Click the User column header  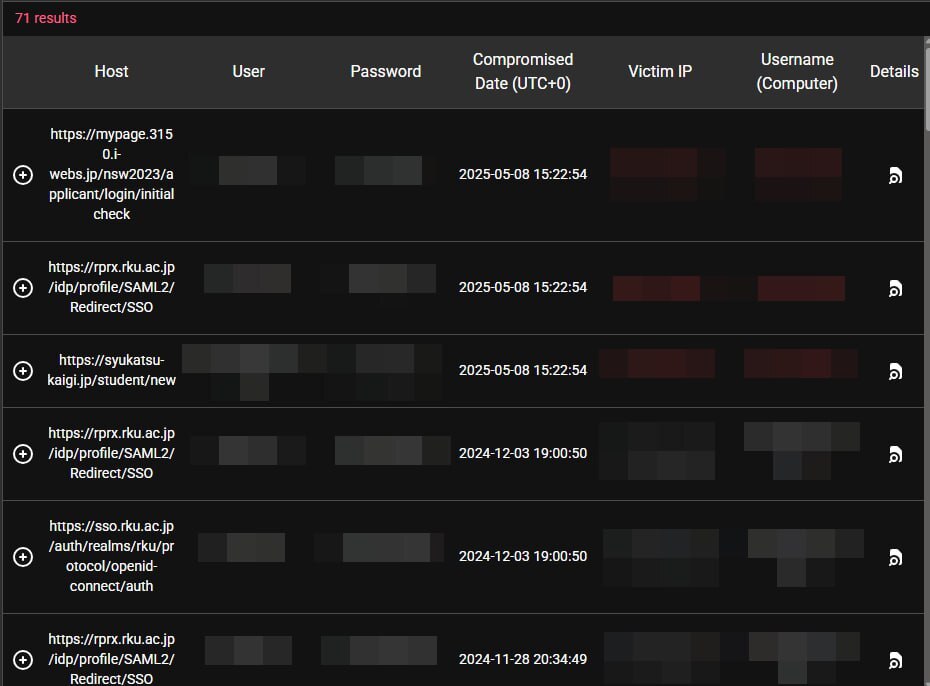pos(248,71)
